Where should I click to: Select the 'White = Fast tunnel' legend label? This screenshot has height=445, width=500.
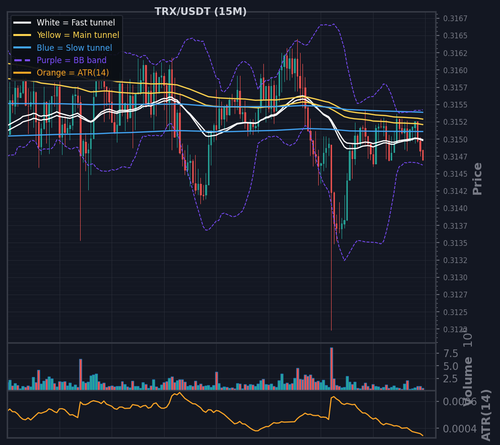click(x=76, y=23)
